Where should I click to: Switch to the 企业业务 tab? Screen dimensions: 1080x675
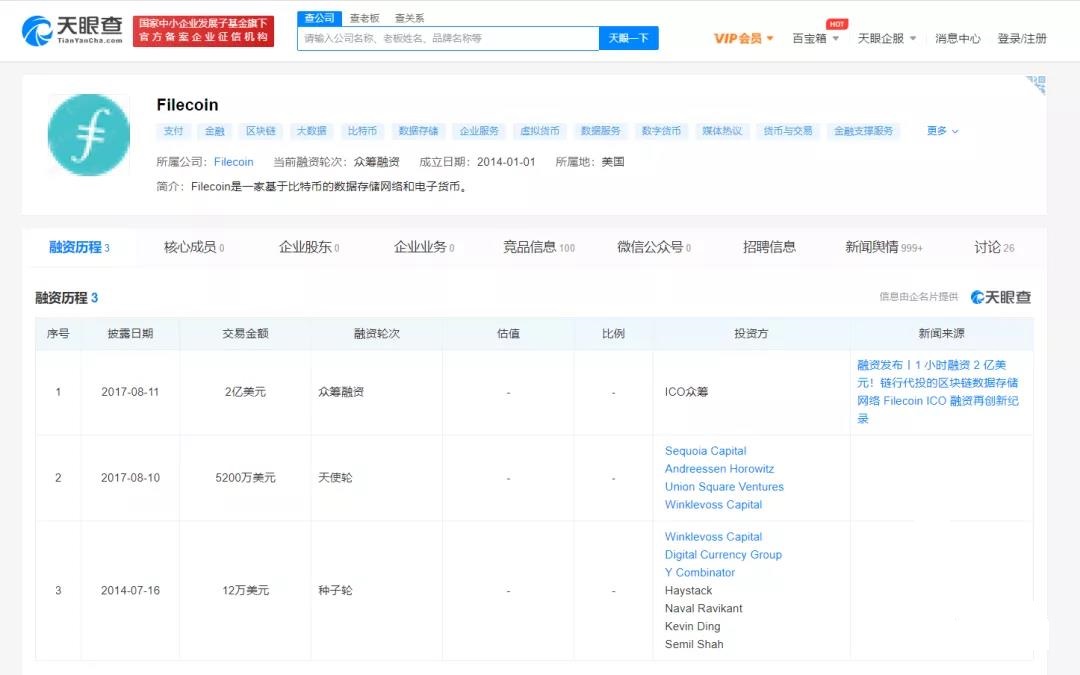point(424,247)
